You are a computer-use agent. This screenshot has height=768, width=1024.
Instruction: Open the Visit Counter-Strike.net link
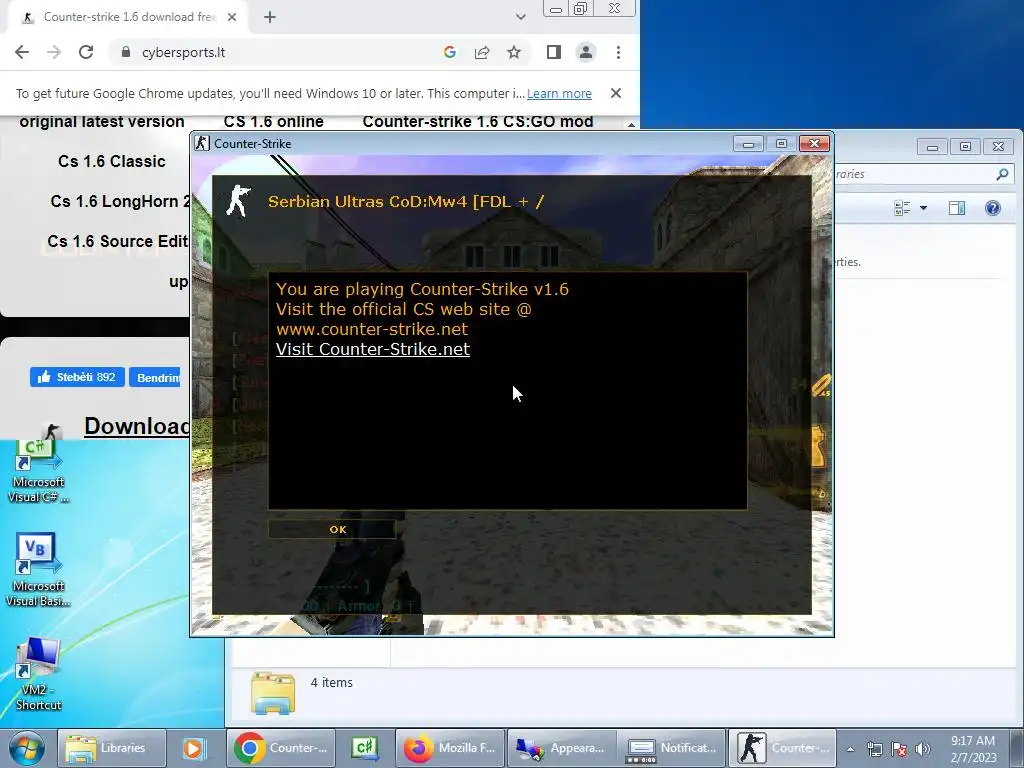(373, 349)
